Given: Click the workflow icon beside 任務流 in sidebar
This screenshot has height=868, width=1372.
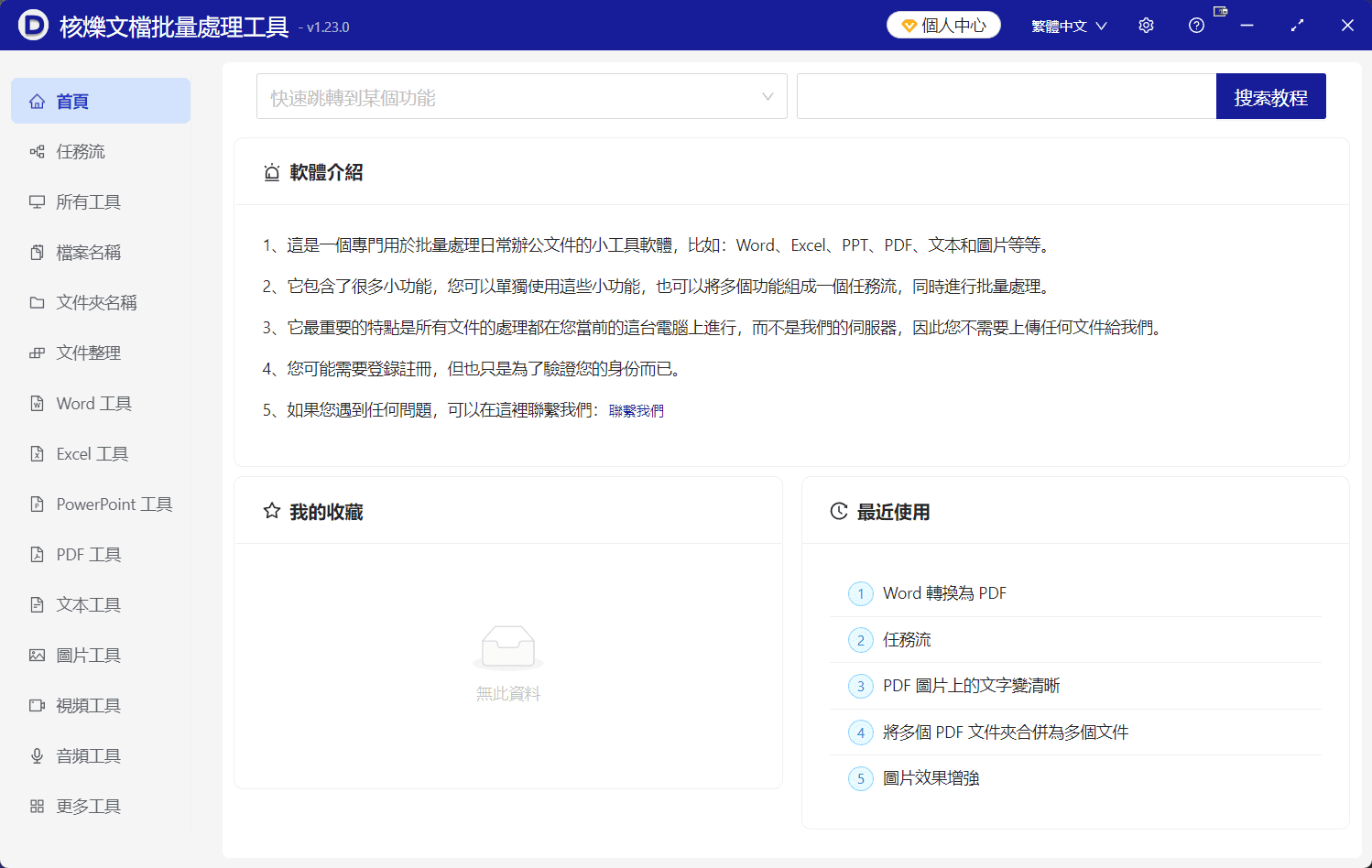Looking at the screenshot, I should pos(37,152).
